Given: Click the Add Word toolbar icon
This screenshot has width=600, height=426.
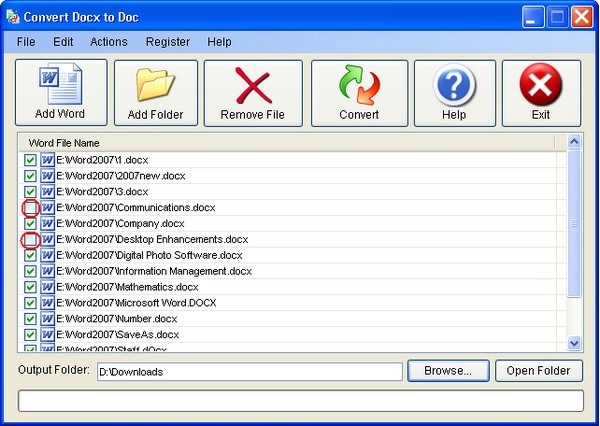Looking at the screenshot, I should coord(60,84).
